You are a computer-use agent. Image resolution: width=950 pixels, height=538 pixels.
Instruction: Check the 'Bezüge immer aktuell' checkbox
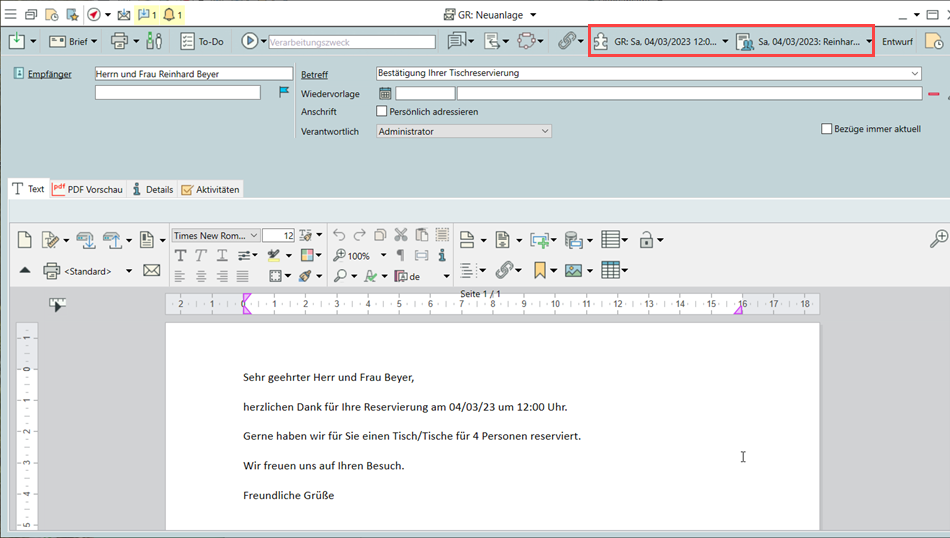pyautogui.click(x=826, y=129)
